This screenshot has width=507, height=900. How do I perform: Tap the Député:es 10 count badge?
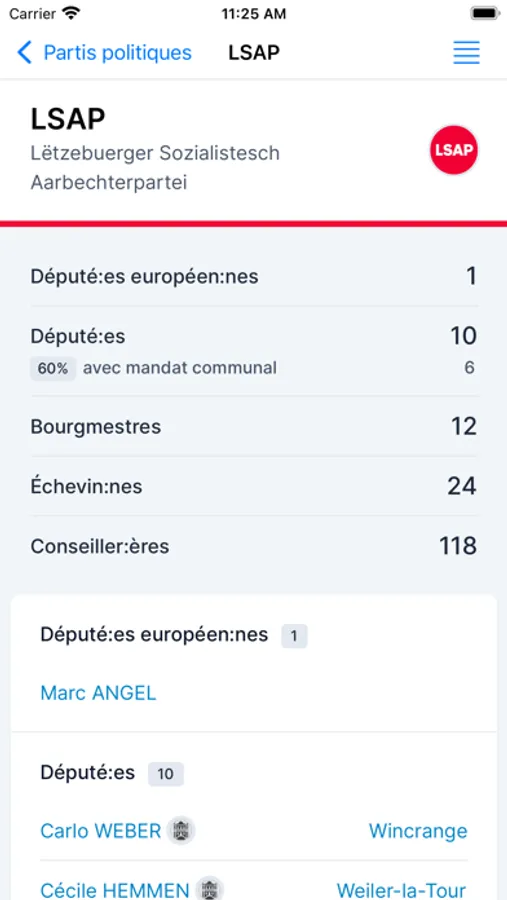[x=166, y=774]
